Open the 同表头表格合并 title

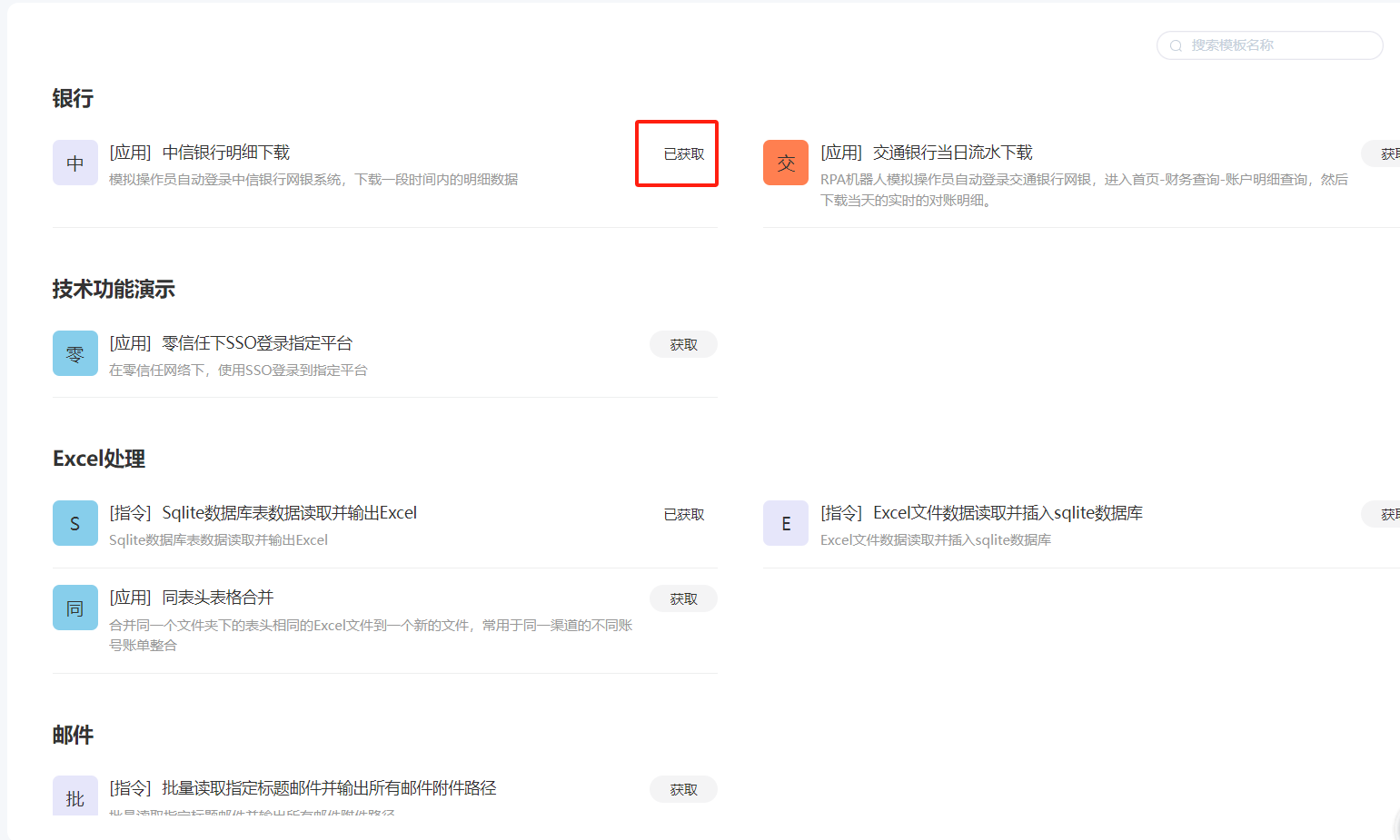tap(217, 598)
